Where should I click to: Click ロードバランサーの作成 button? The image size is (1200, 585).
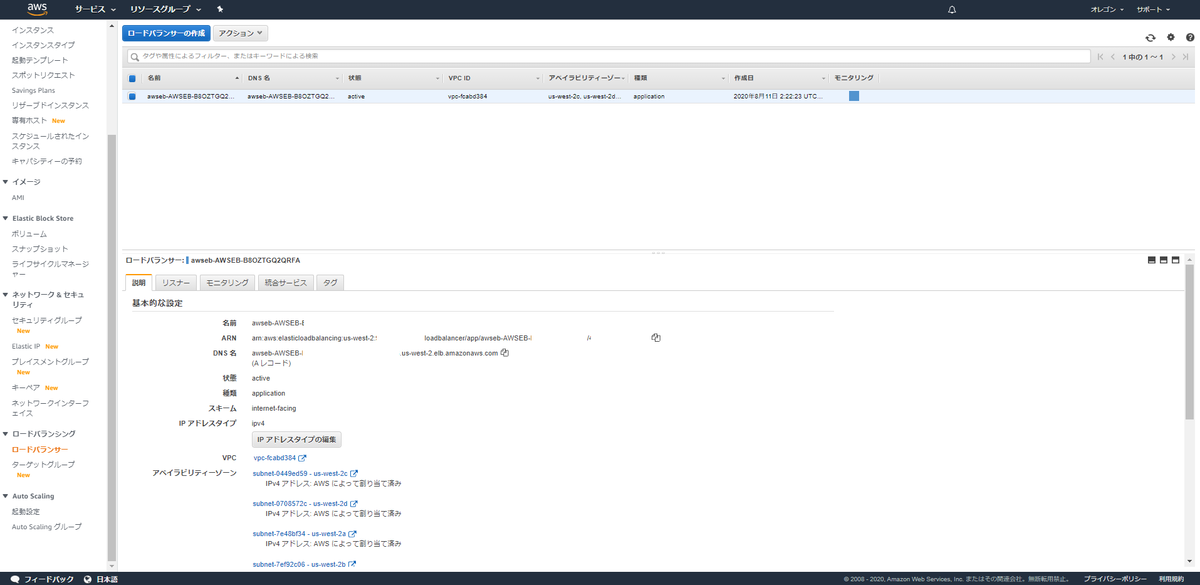click(x=166, y=33)
